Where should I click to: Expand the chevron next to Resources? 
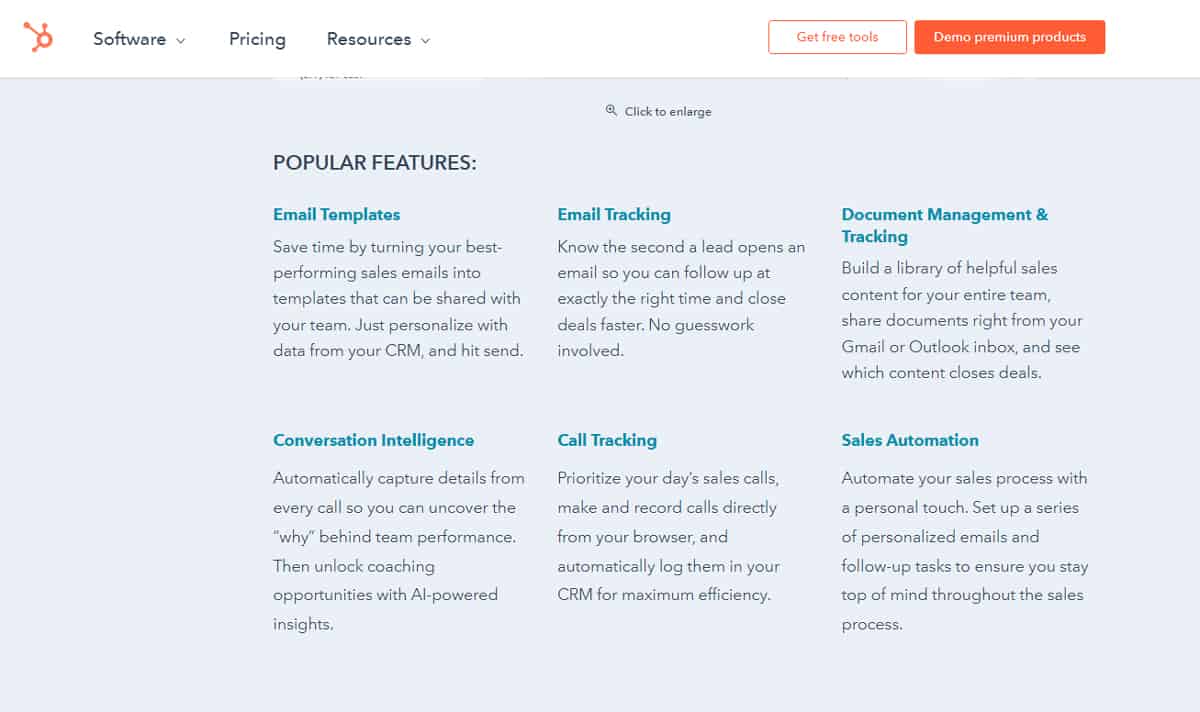[425, 41]
